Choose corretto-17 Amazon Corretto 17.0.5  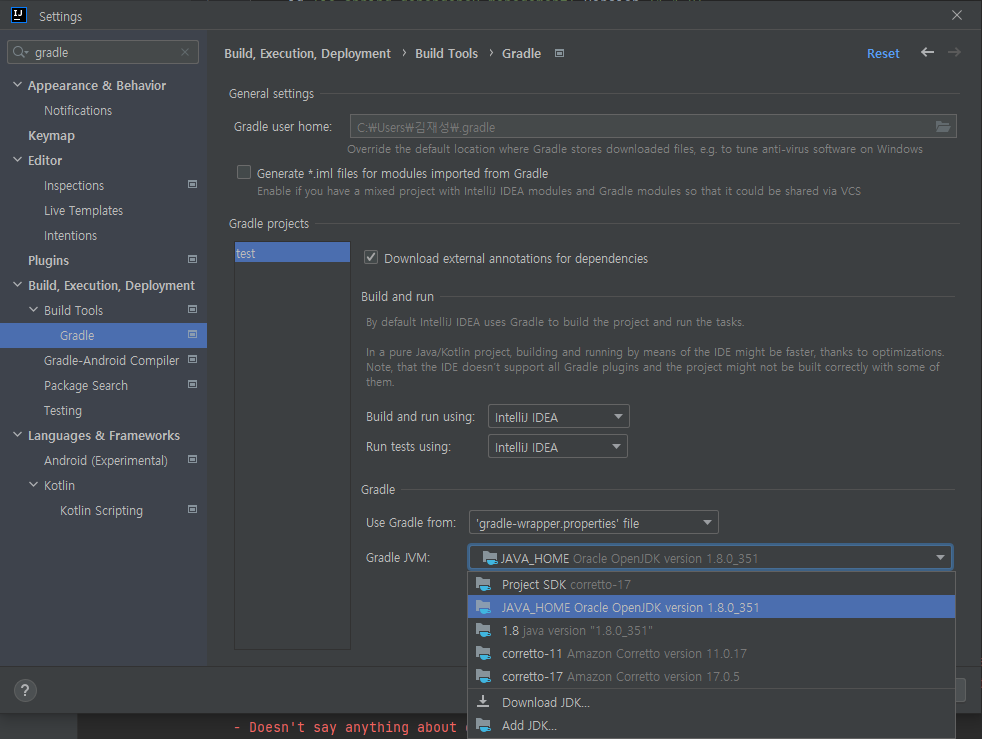(x=711, y=676)
